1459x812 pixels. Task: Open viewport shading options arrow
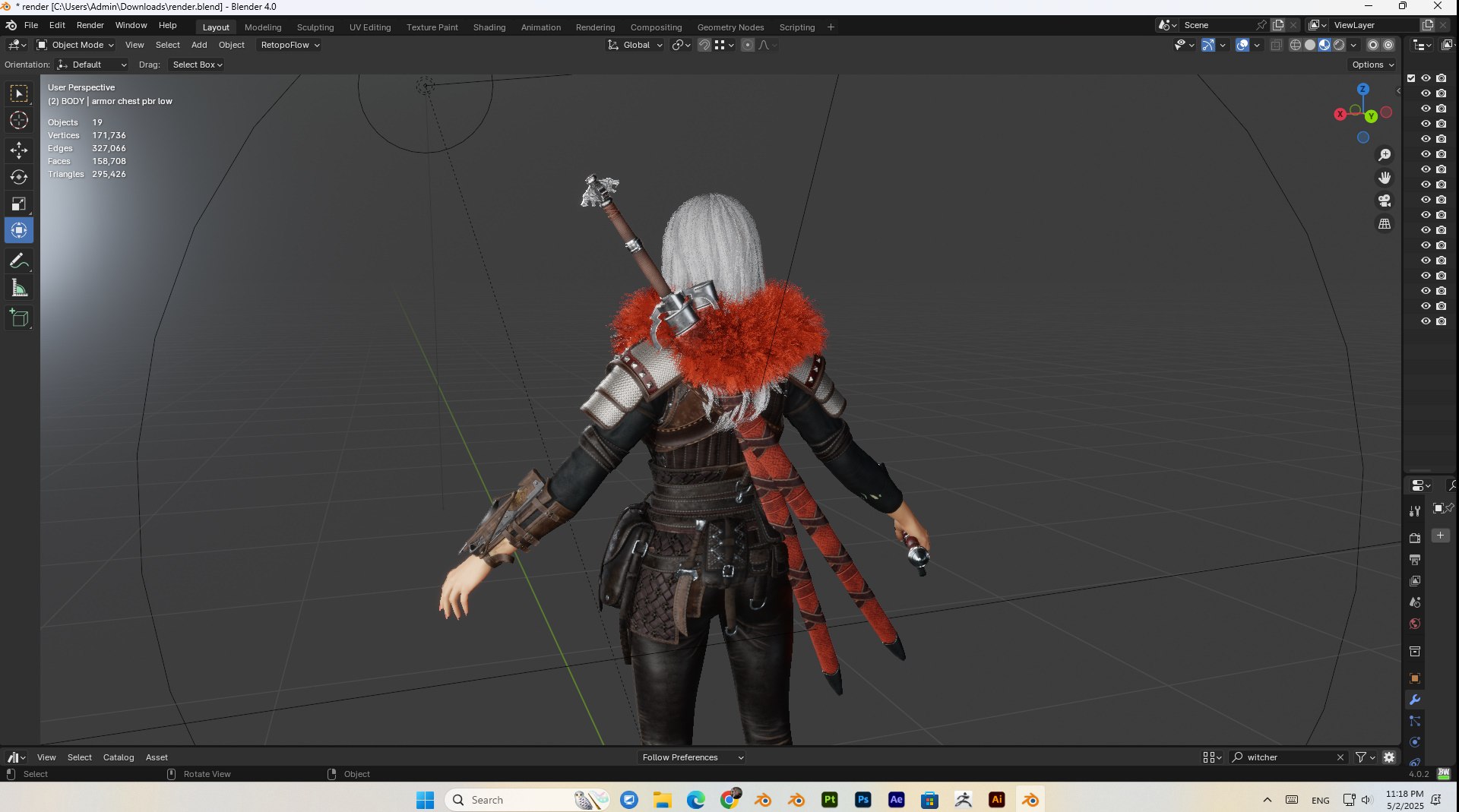(1353, 45)
